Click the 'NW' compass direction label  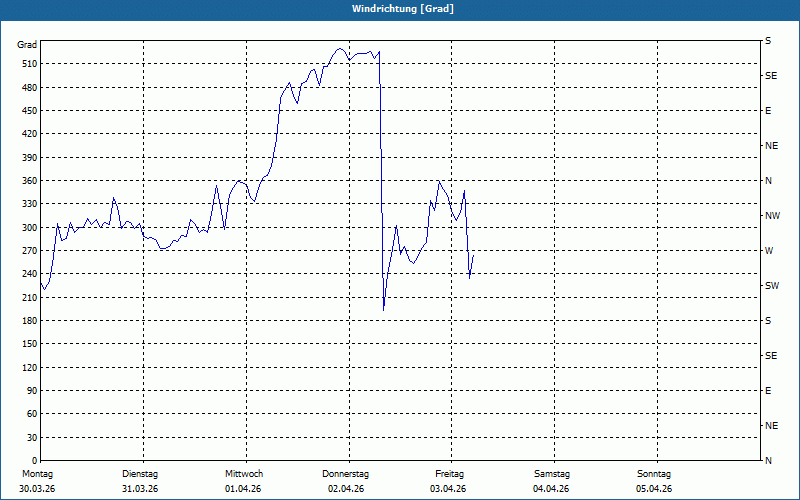(772, 216)
